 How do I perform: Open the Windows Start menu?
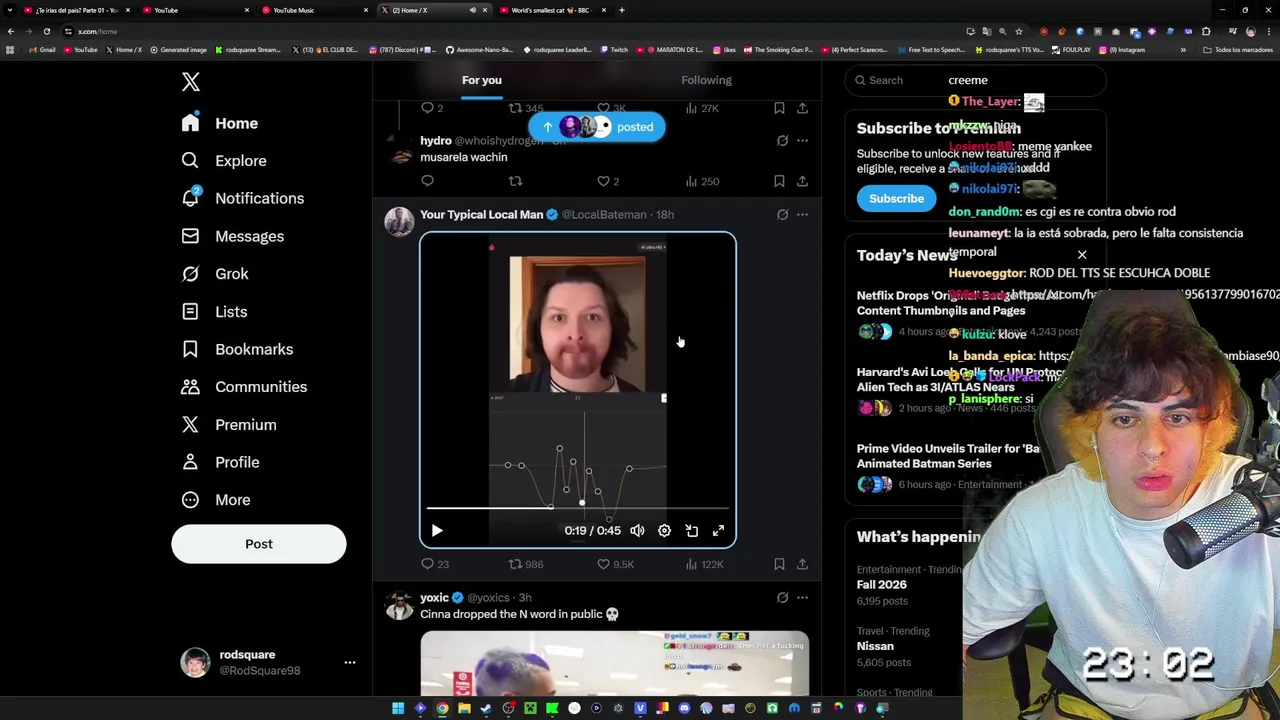tap(398, 708)
